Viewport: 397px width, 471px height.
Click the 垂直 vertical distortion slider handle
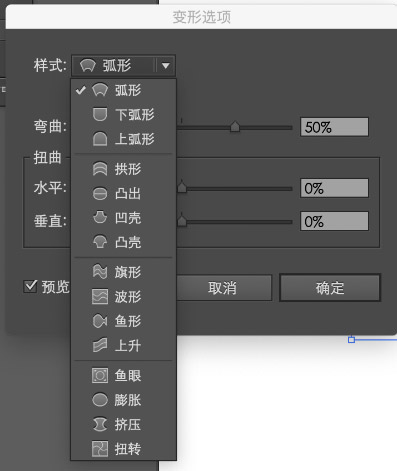(x=182, y=220)
